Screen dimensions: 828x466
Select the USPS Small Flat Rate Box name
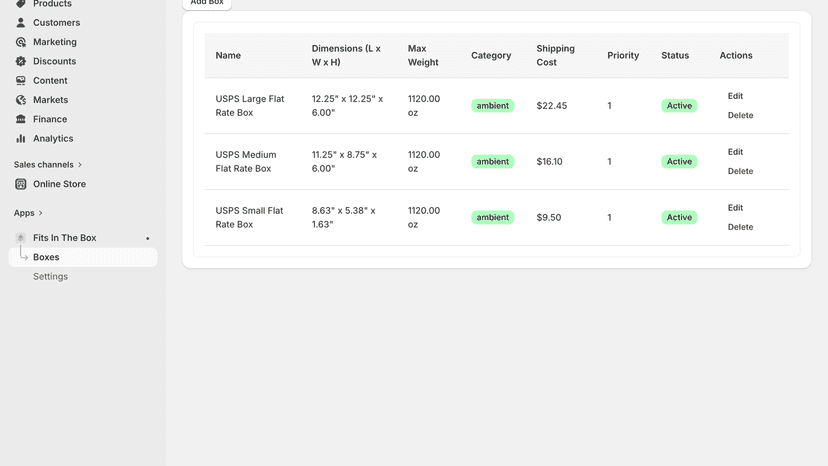pyautogui.click(x=249, y=218)
